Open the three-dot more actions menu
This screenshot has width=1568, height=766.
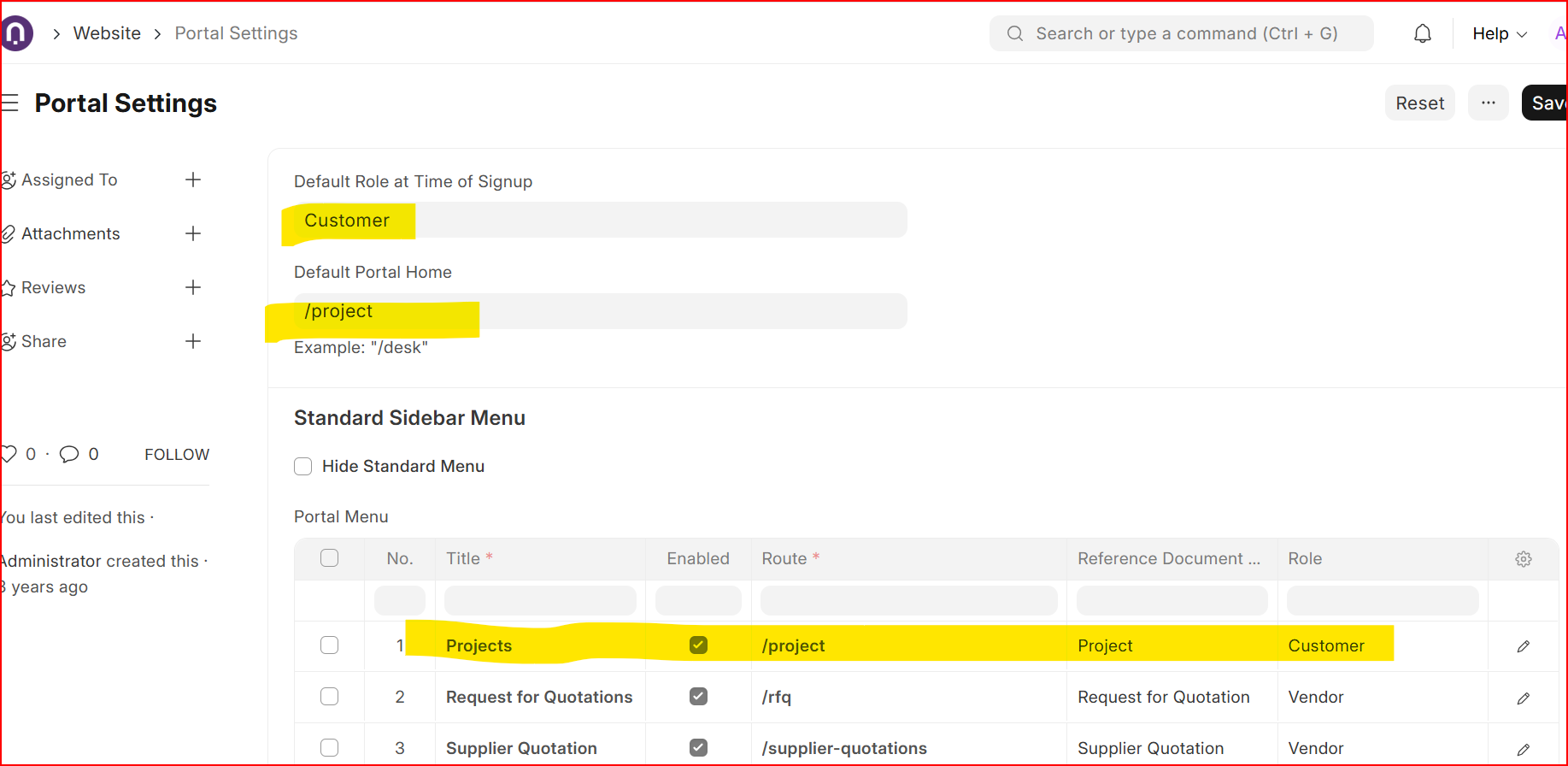(x=1488, y=103)
